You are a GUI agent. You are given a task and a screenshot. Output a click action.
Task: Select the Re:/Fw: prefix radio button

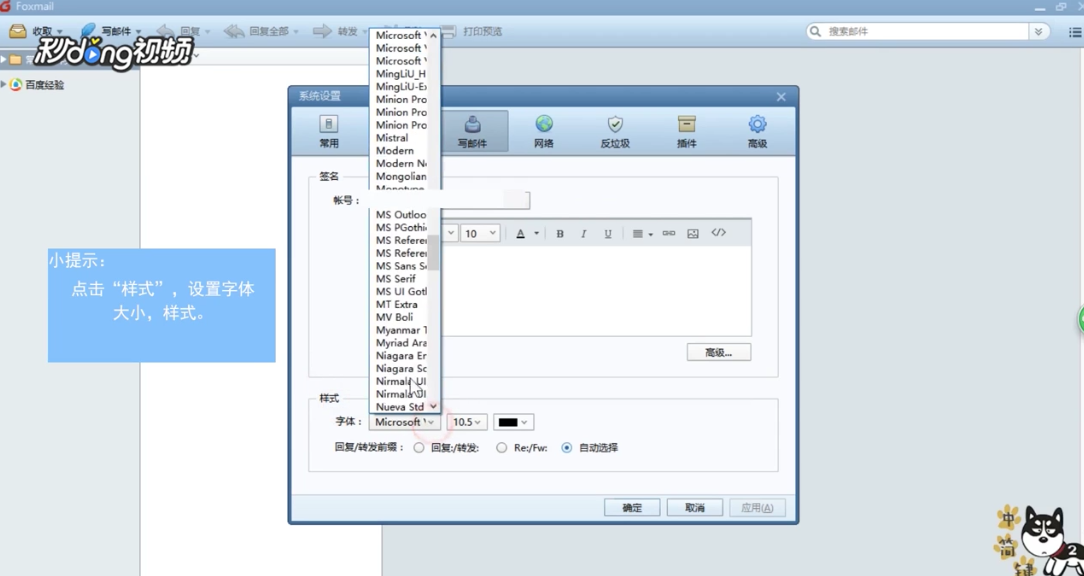tap(501, 447)
